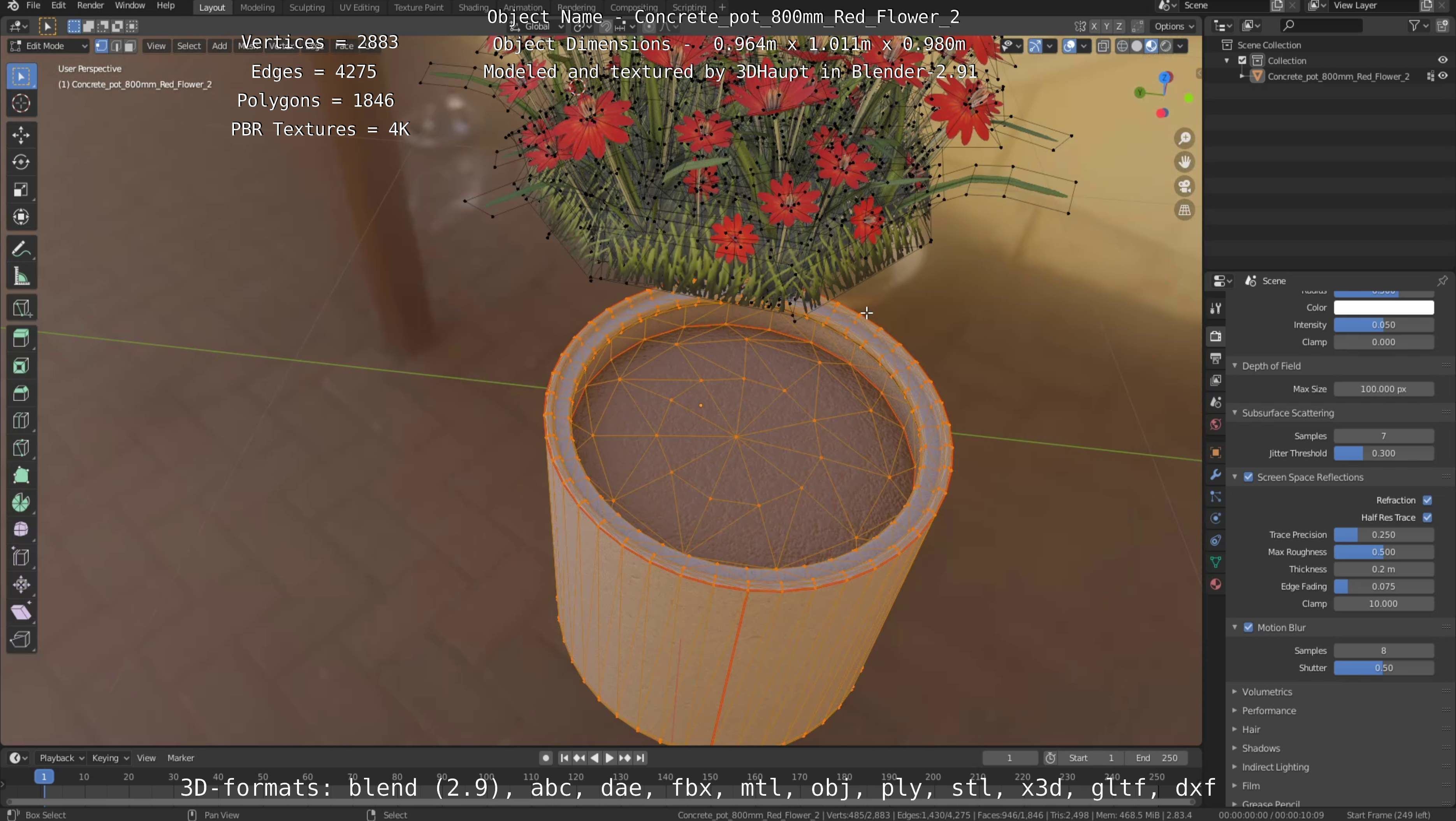Viewport: 1456px width, 821px height.
Task: Open the Modifier properties wrench icon
Action: 1215,475
